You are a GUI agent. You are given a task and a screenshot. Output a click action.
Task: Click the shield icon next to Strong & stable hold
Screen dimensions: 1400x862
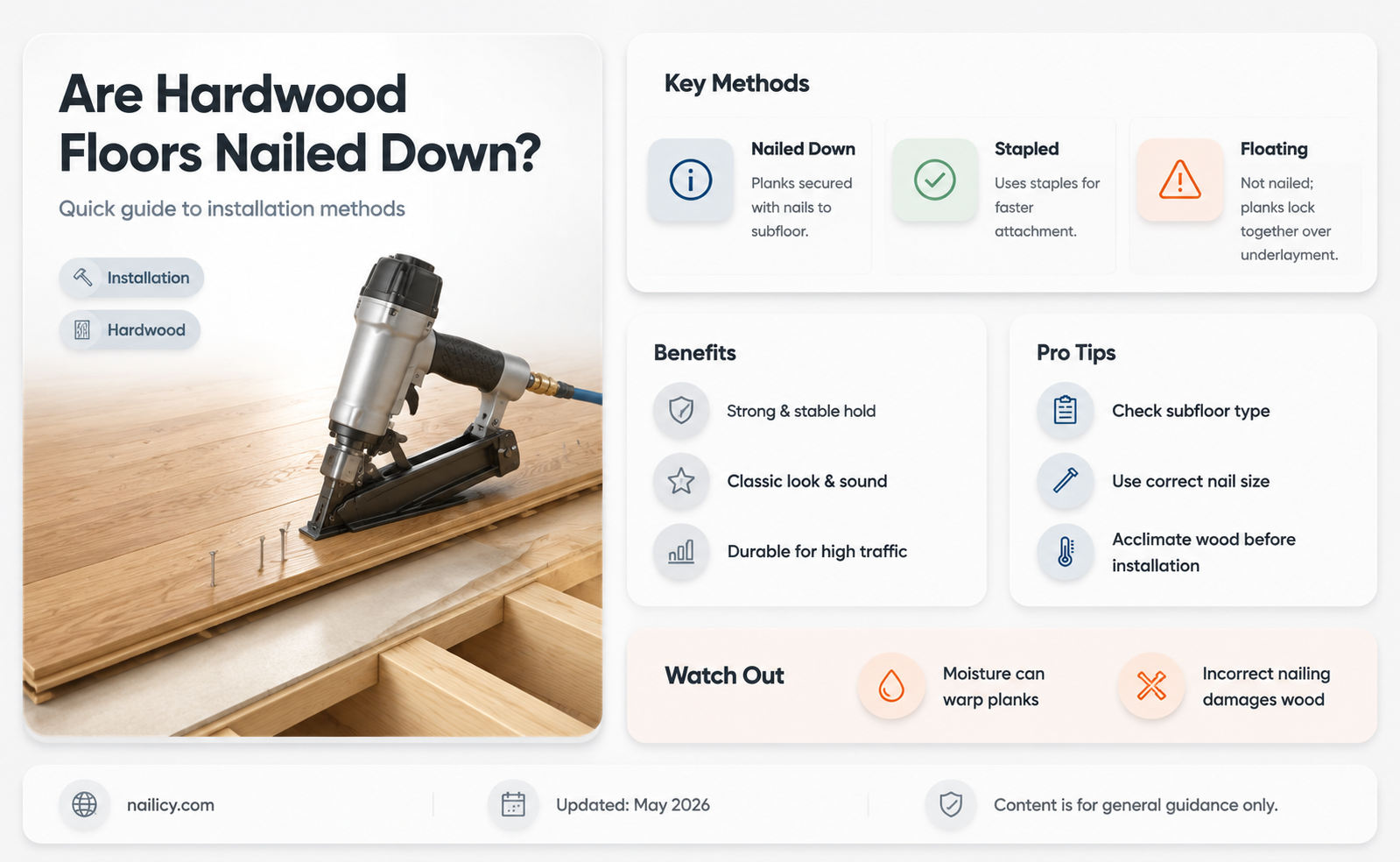click(681, 410)
